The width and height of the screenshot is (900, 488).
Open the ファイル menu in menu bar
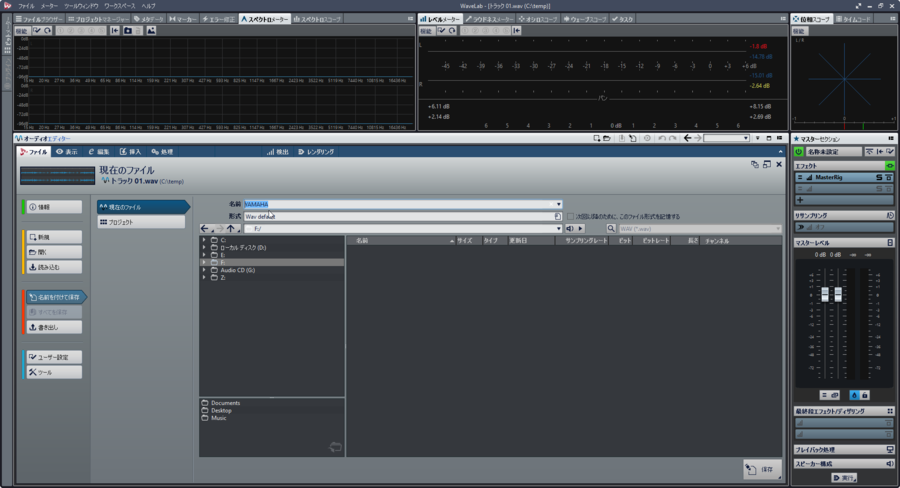pyautogui.click(x=26, y=6)
